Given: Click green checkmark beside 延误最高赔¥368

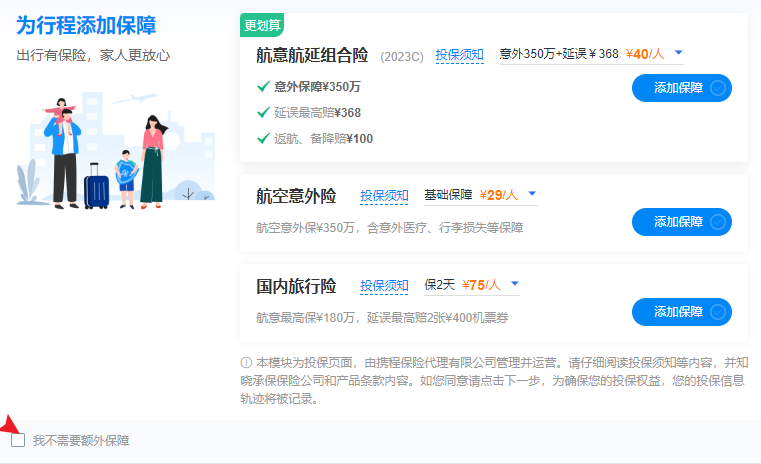Looking at the screenshot, I should 263,113.
